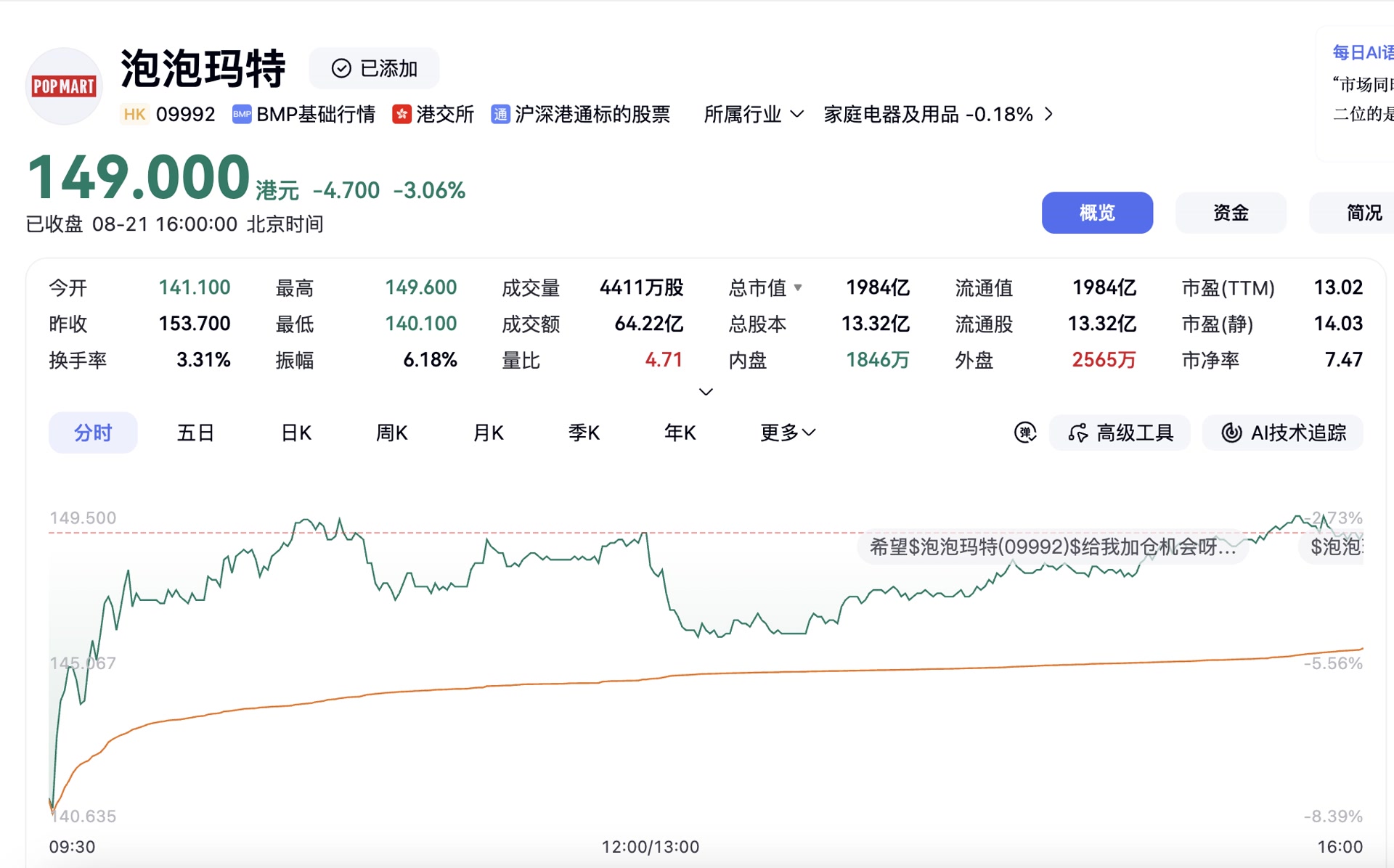Select the 分时 chart tab
Image resolution: width=1394 pixels, height=868 pixels.
click(93, 433)
